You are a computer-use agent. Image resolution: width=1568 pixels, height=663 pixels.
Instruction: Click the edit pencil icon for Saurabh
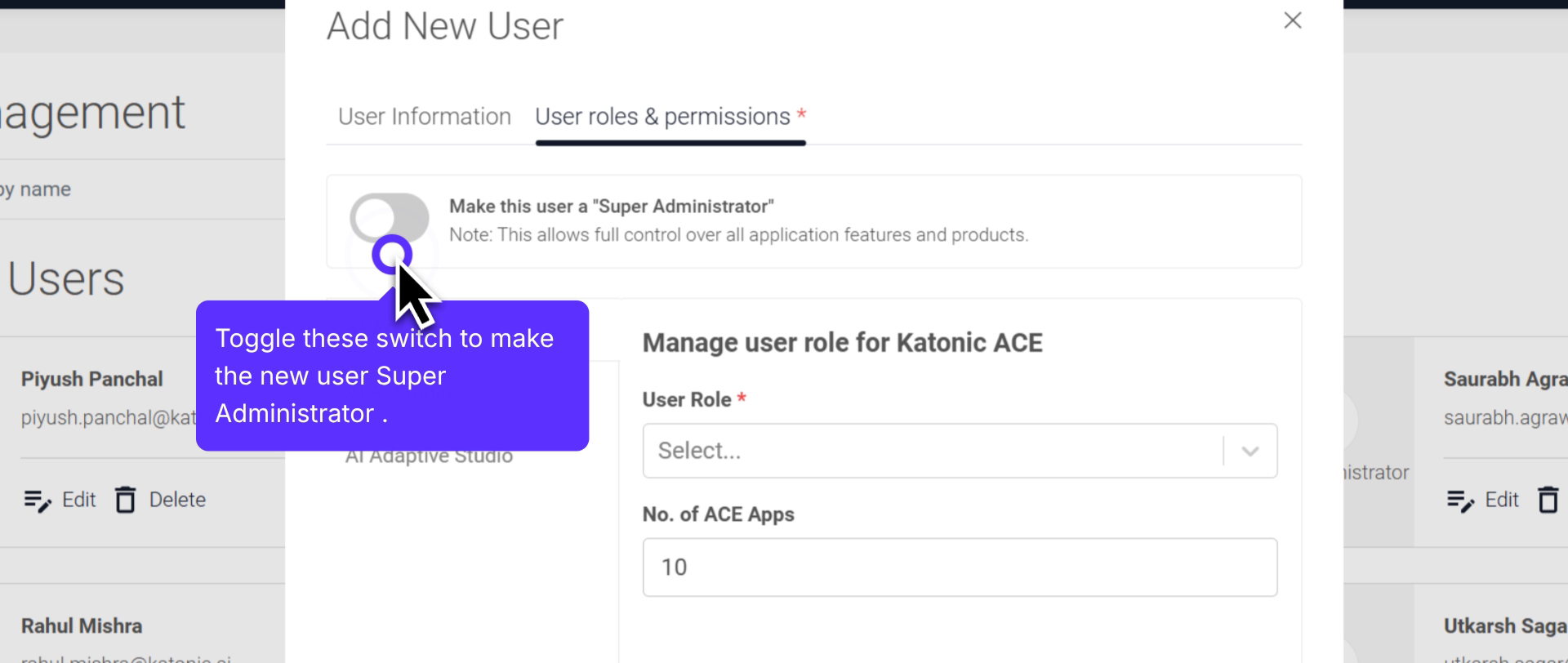point(1460,500)
